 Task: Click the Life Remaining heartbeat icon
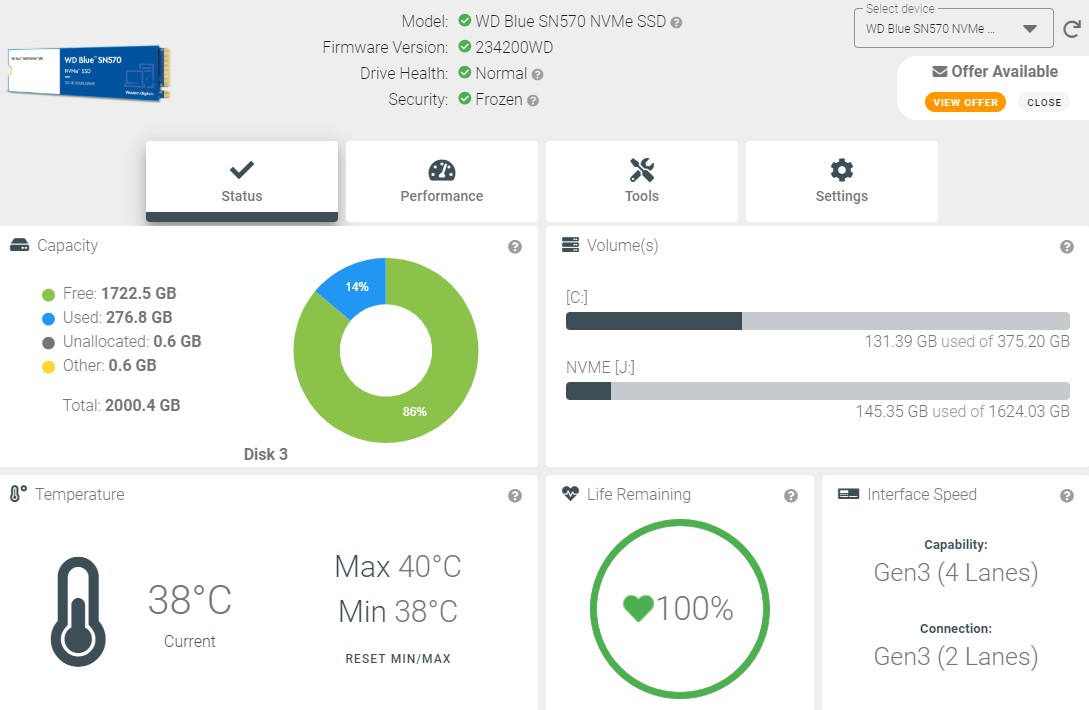pos(570,493)
